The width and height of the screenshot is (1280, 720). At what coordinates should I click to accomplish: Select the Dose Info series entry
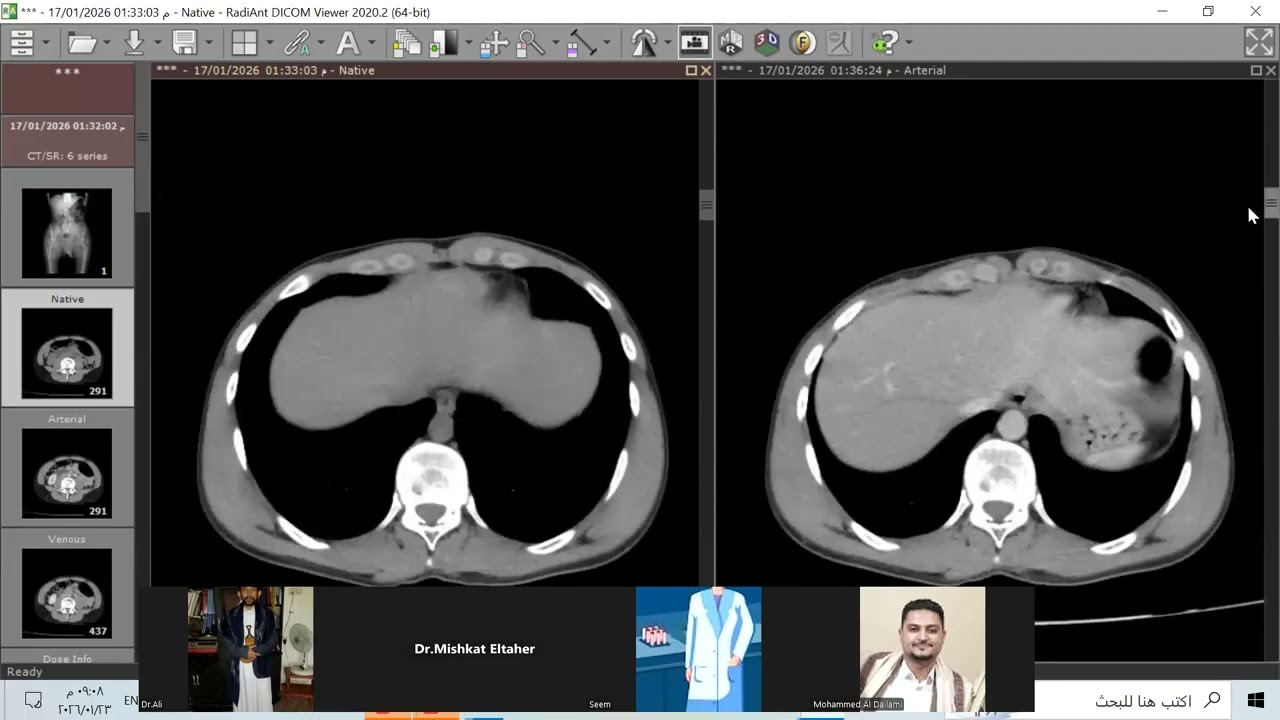click(67, 659)
